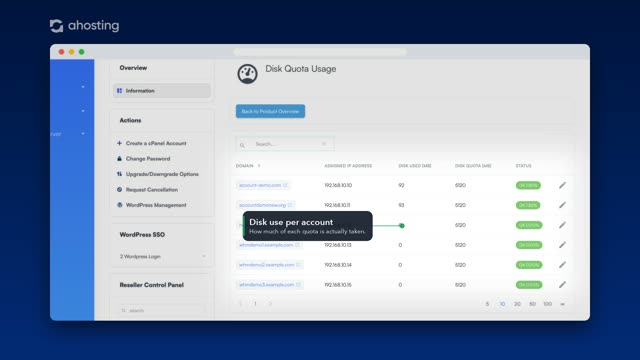Image resolution: width=640 pixels, height=360 pixels.
Task: Open the whmdemo1.example.com domain link
Action: [266, 245]
